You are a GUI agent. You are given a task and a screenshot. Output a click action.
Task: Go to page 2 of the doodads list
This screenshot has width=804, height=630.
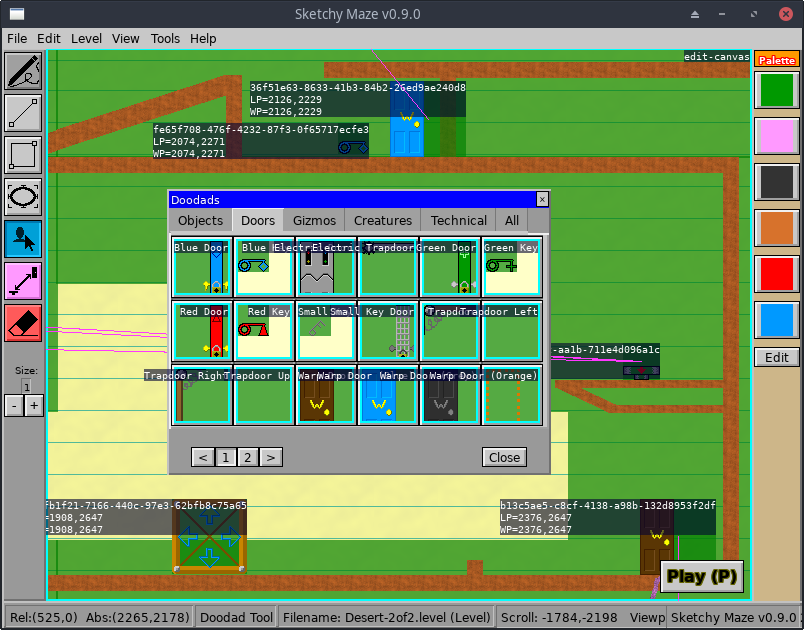click(x=247, y=457)
